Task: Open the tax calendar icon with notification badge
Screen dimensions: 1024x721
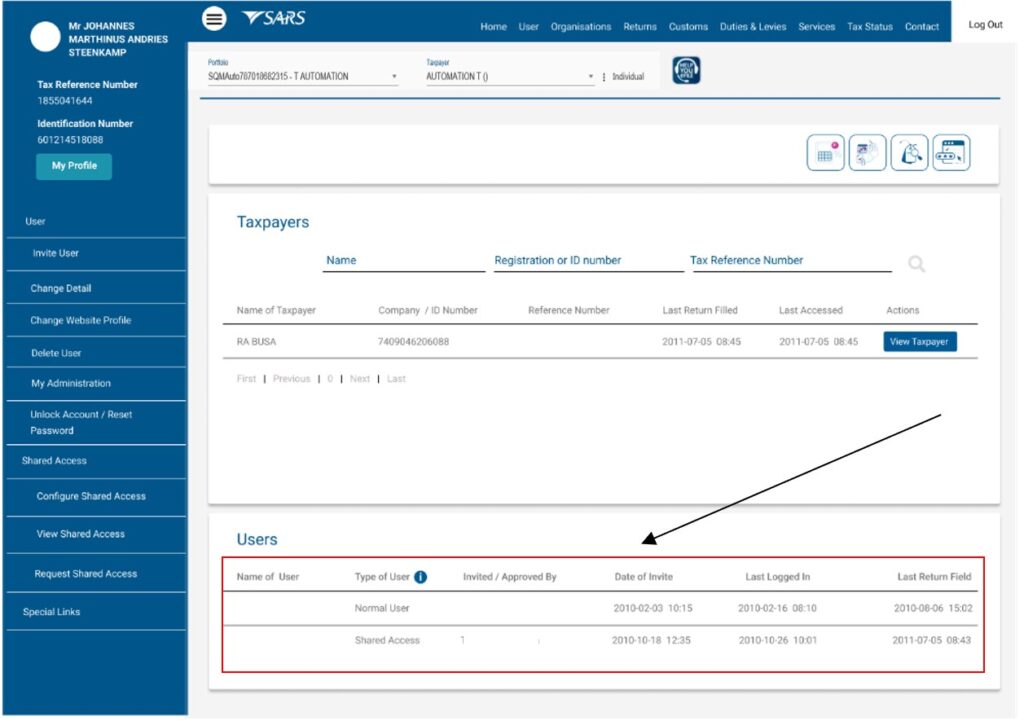Action: [825, 152]
